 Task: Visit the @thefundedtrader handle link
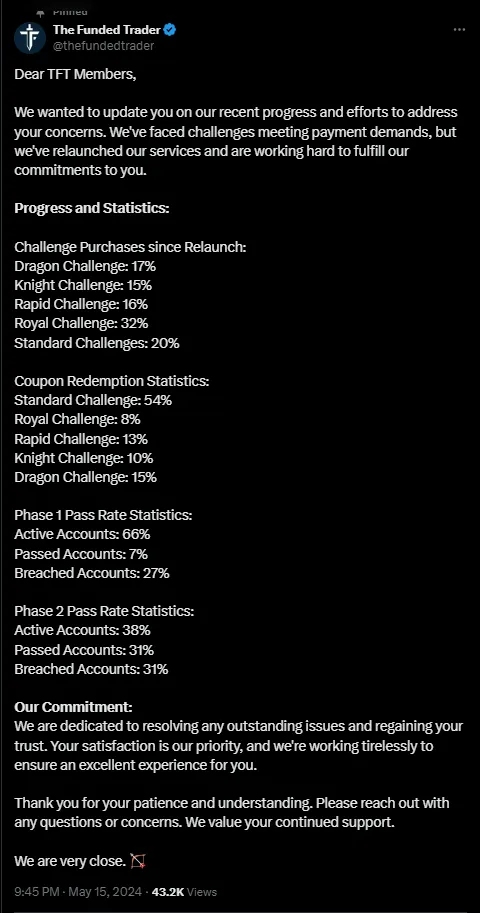point(104,46)
